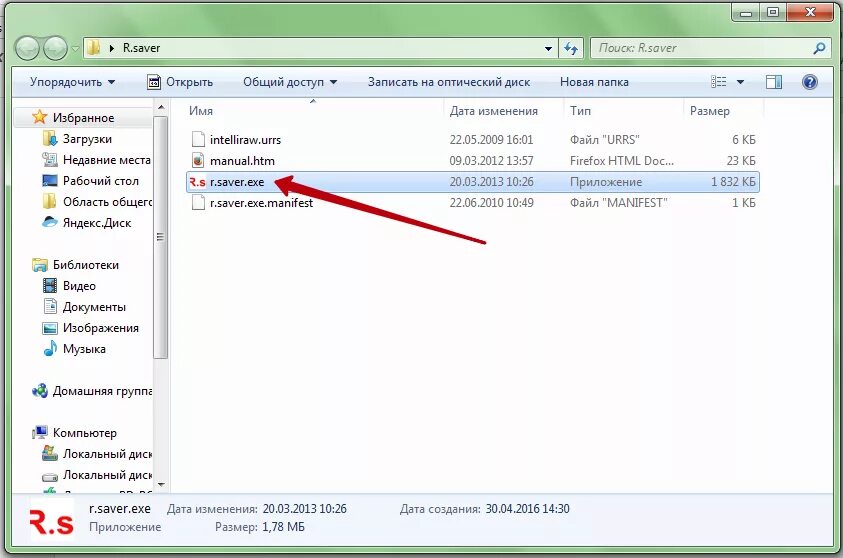Click the Яндекс.Диск icon
This screenshot has height=558, width=843.
pyautogui.click(x=49, y=222)
